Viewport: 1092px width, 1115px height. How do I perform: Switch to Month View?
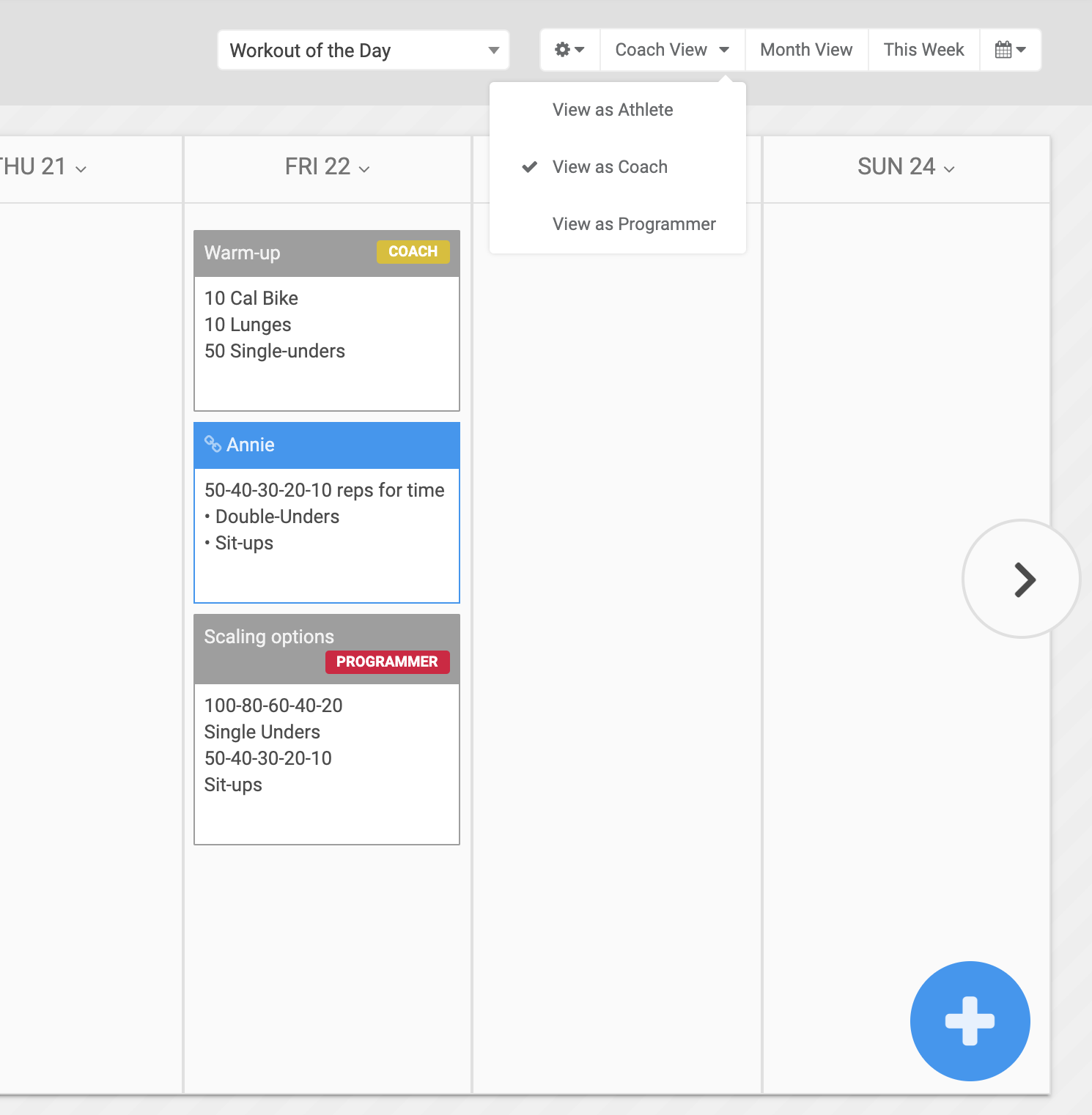point(806,50)
